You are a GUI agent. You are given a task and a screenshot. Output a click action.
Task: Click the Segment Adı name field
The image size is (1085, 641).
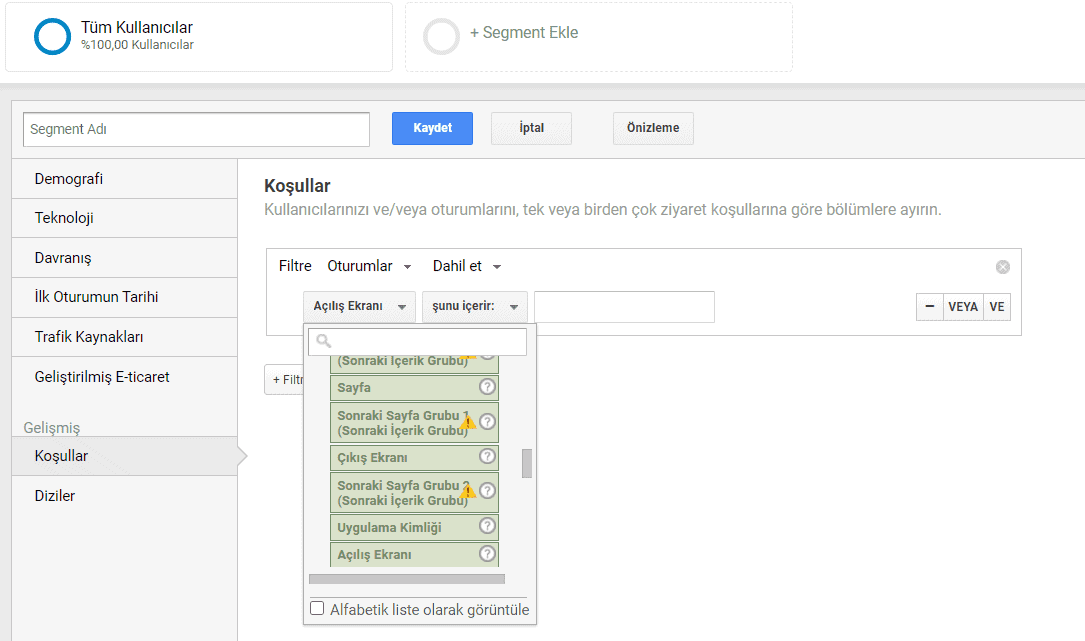pyautogui.click(x=196, y=130)
